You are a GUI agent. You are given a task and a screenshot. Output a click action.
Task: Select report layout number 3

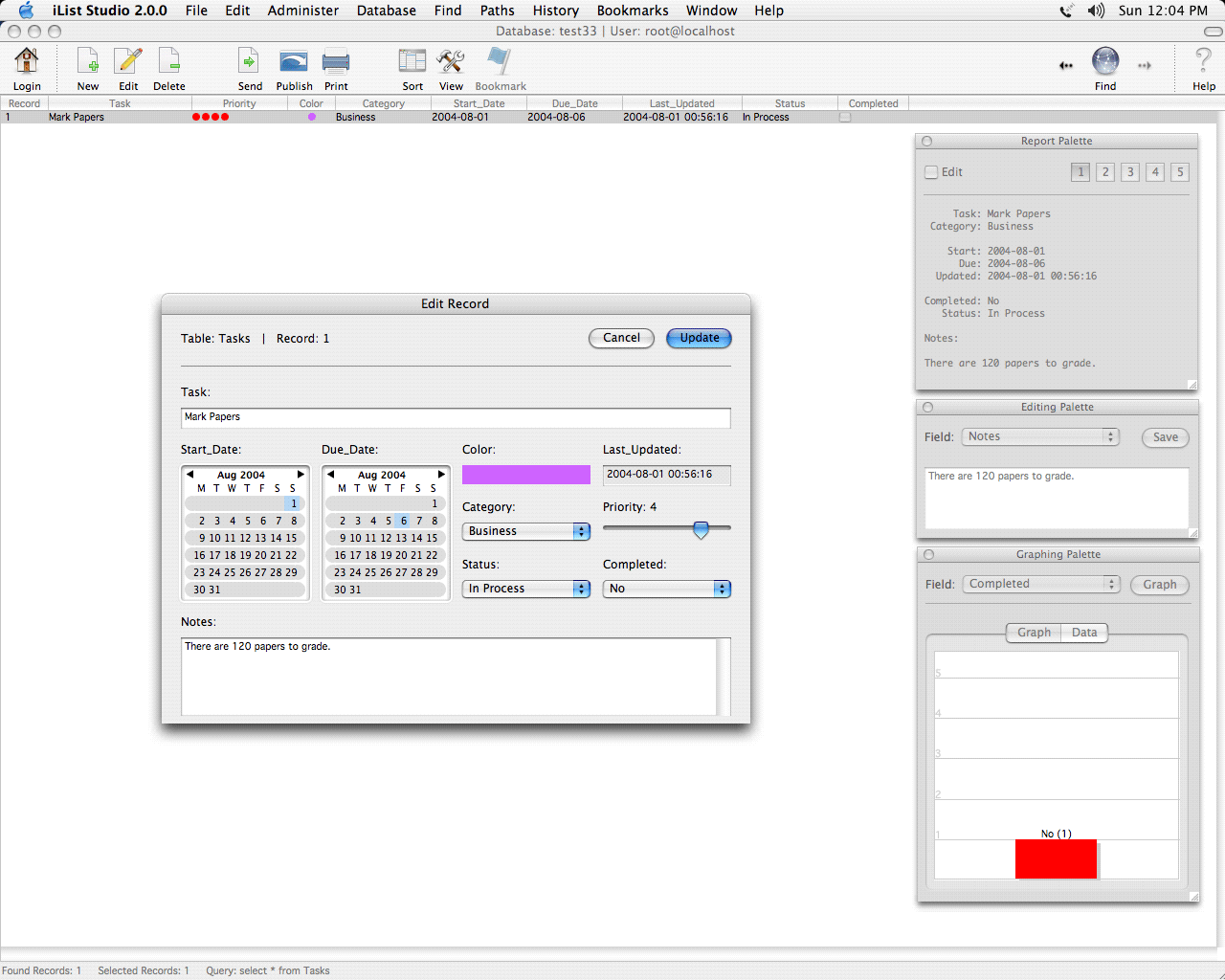pyautogui.click(x=1130, y=172)
